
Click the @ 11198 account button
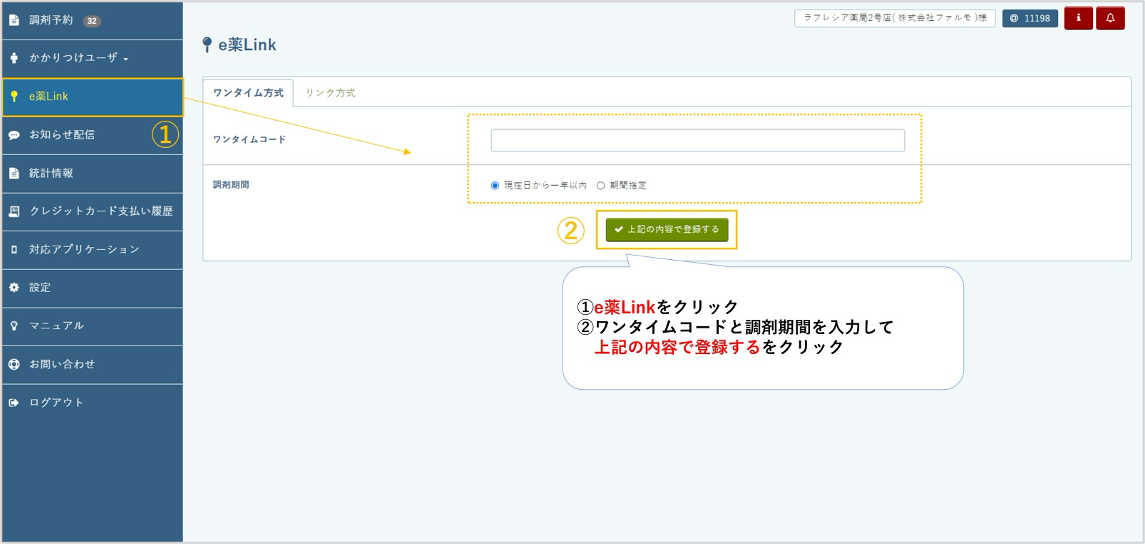(1030, 18)
